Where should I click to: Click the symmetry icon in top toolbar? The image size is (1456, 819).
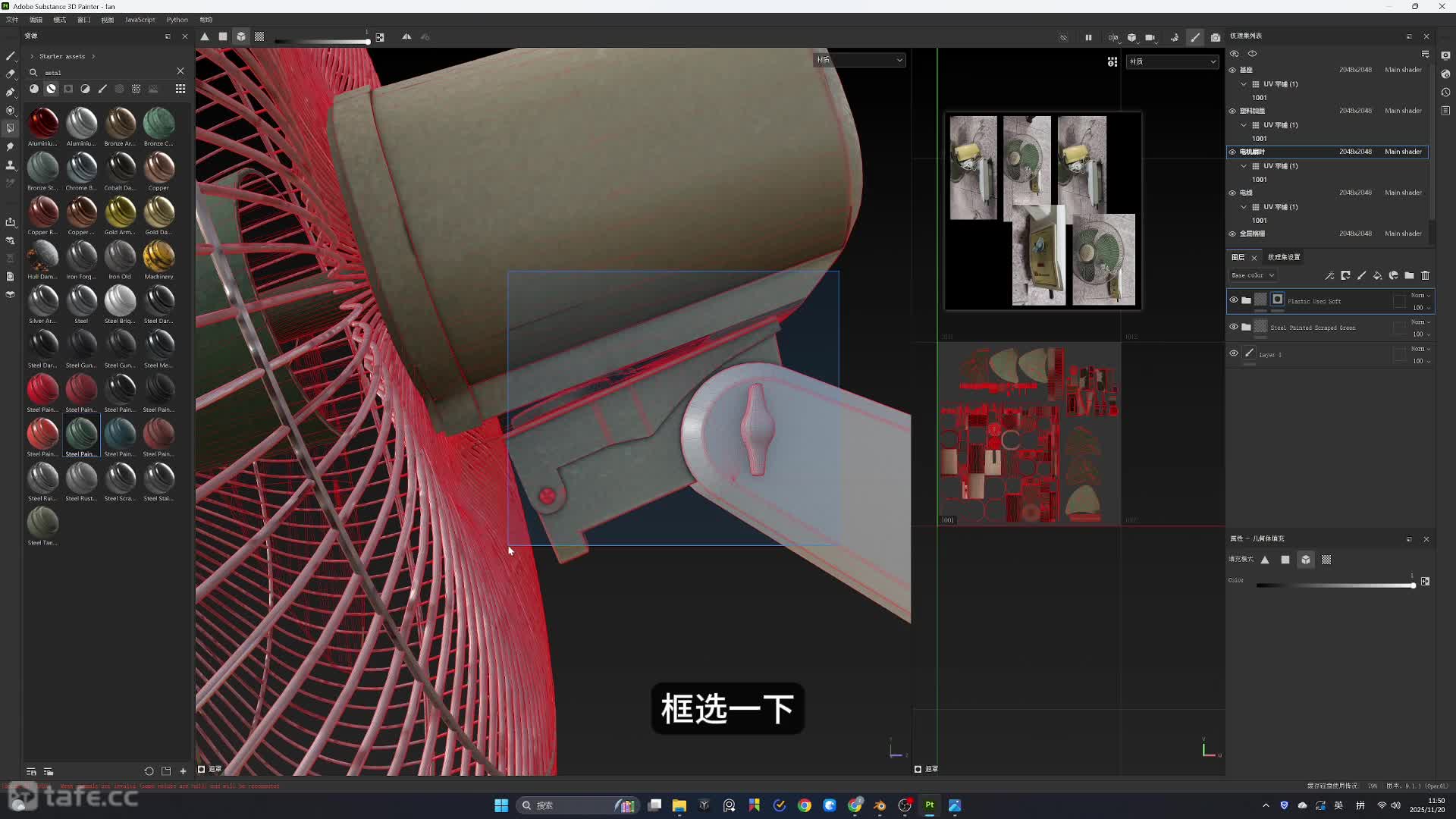click(406, 36)
